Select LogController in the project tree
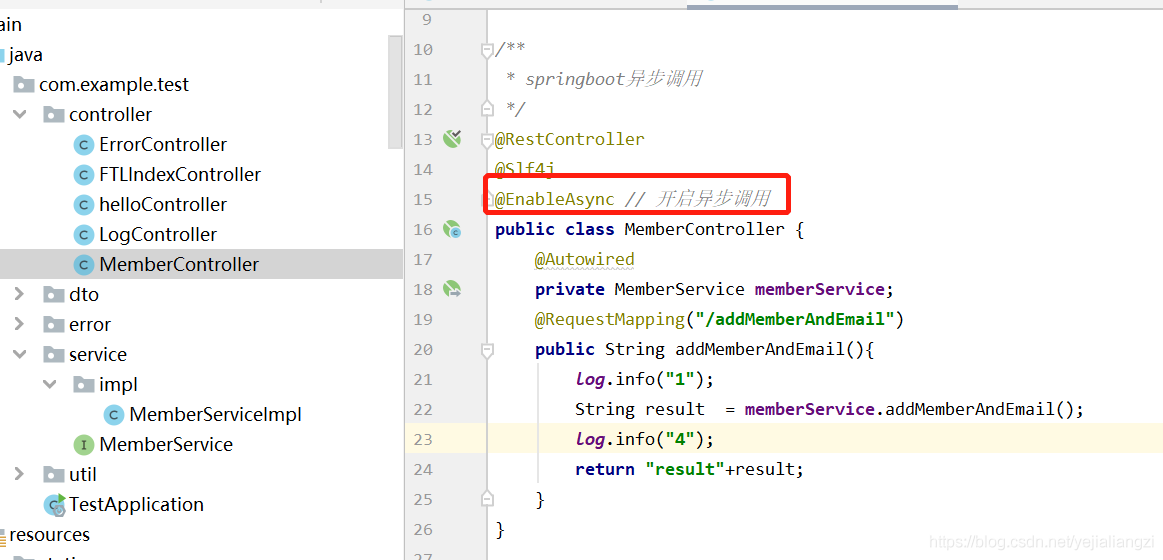This screenshot has height=560, width=1163. pyautogui.click(x=158, y=235)
